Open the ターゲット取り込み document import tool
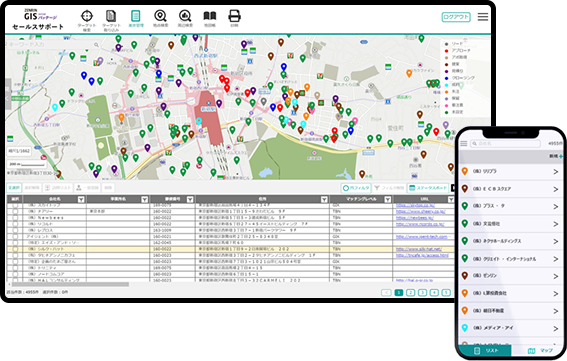567x361 pixels. [111, 16]
